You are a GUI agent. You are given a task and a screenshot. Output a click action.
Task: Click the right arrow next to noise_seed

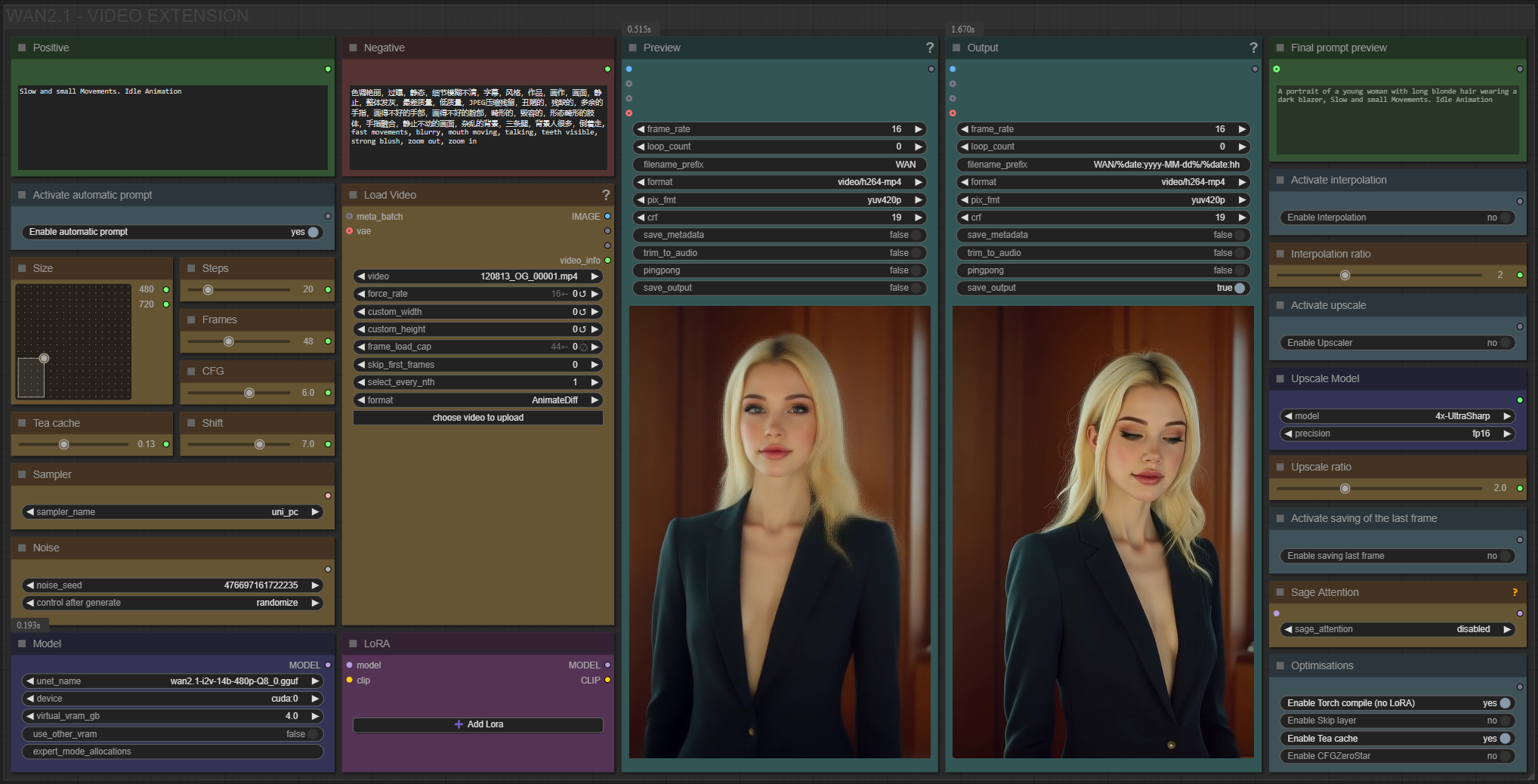point(315,585)
